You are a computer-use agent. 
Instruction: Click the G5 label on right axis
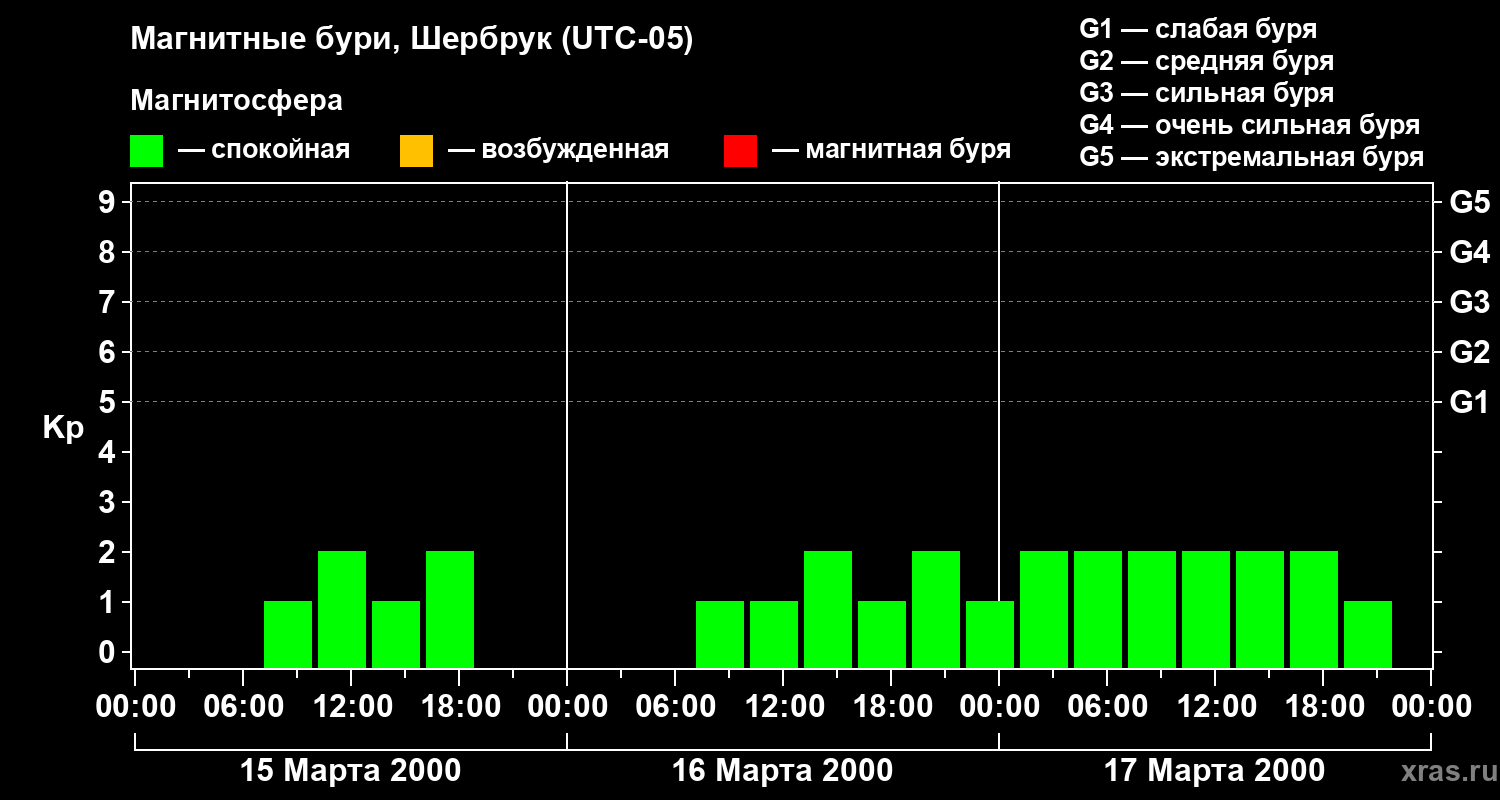pos(1469,202)
